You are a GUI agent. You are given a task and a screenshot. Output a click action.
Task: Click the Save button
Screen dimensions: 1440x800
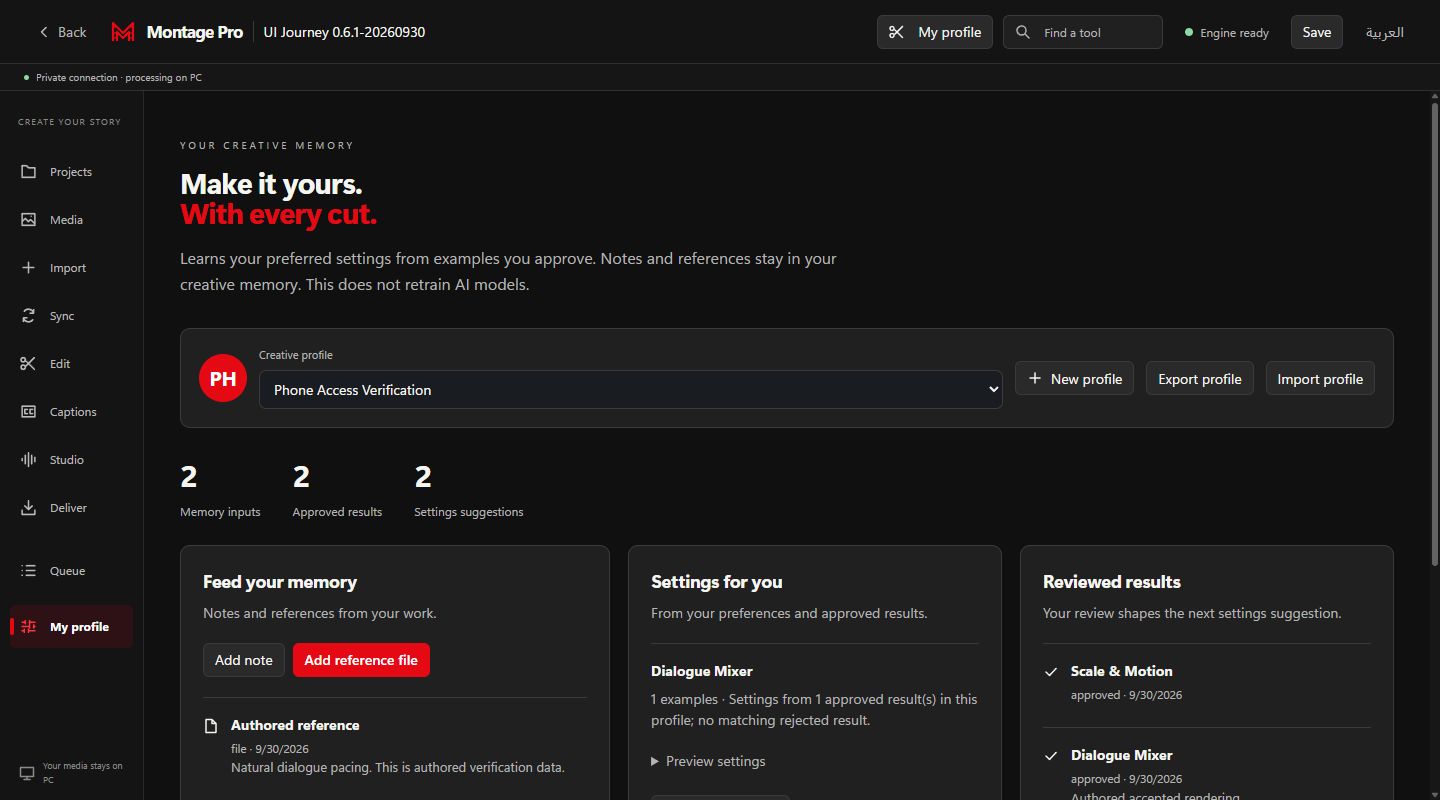click(1316, 32)
